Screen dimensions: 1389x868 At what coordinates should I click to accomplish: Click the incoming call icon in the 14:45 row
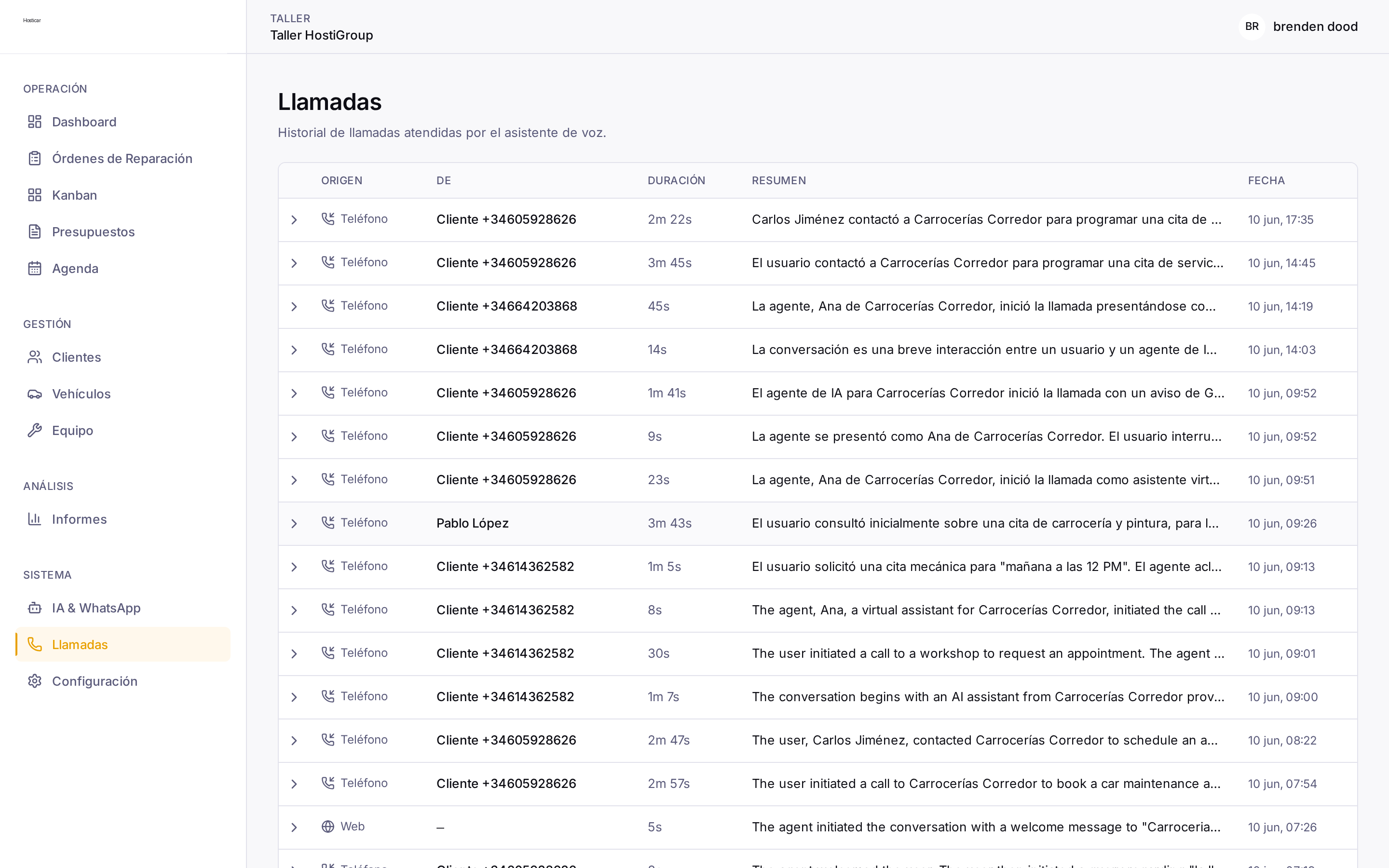click(x=328, y=262)
